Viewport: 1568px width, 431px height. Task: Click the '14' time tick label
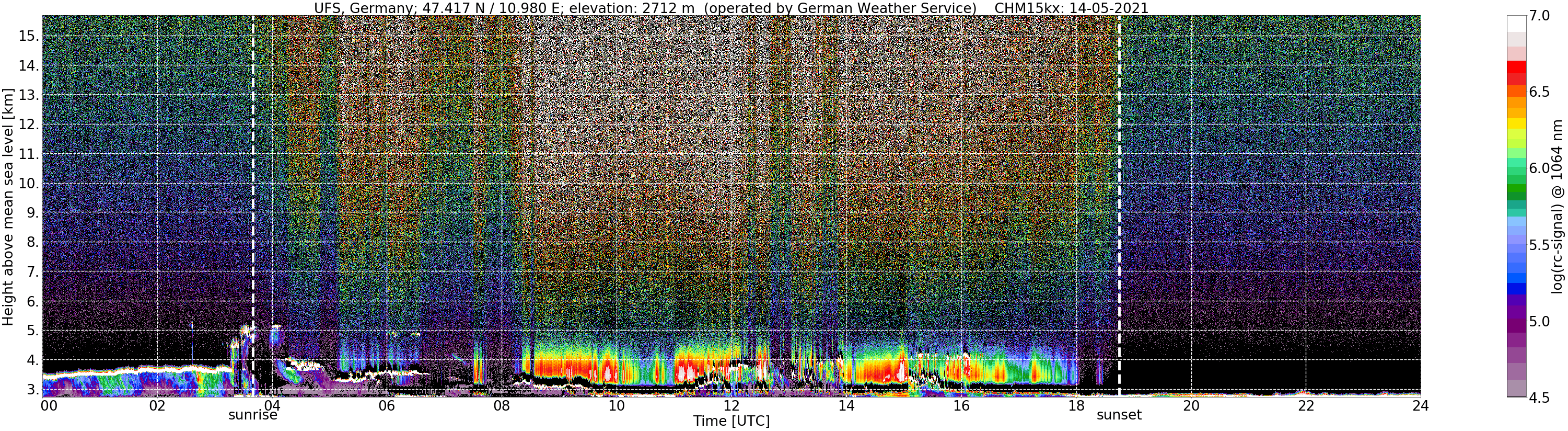[x=846, y=405]
